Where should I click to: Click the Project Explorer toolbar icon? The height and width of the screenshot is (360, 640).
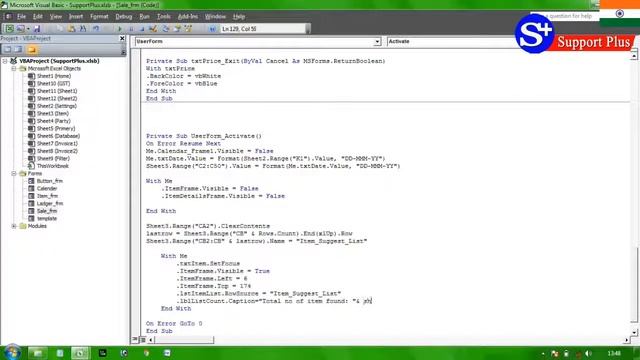click(166, 29)
